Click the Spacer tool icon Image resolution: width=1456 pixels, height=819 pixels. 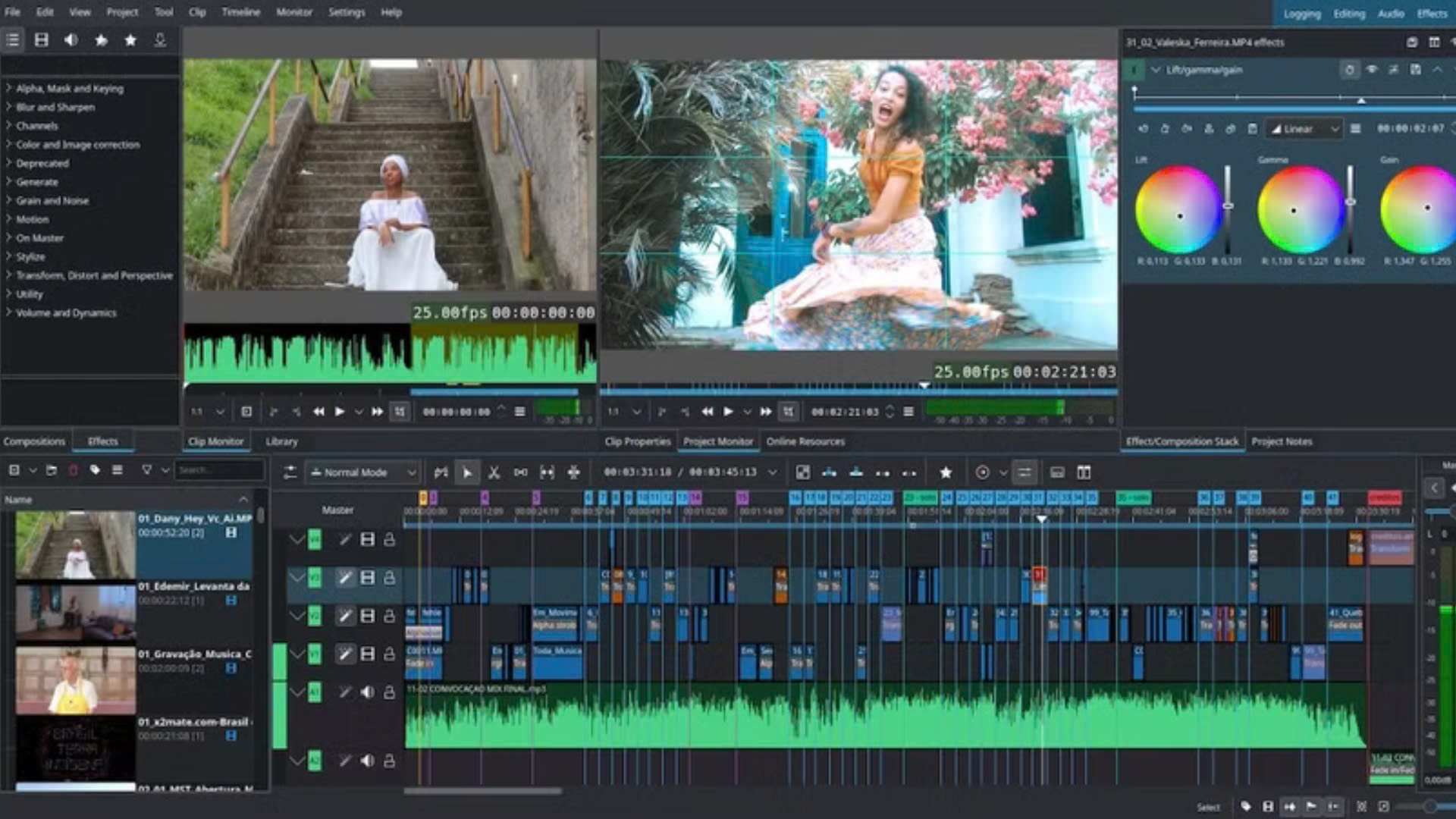click(x=520, y=472)
